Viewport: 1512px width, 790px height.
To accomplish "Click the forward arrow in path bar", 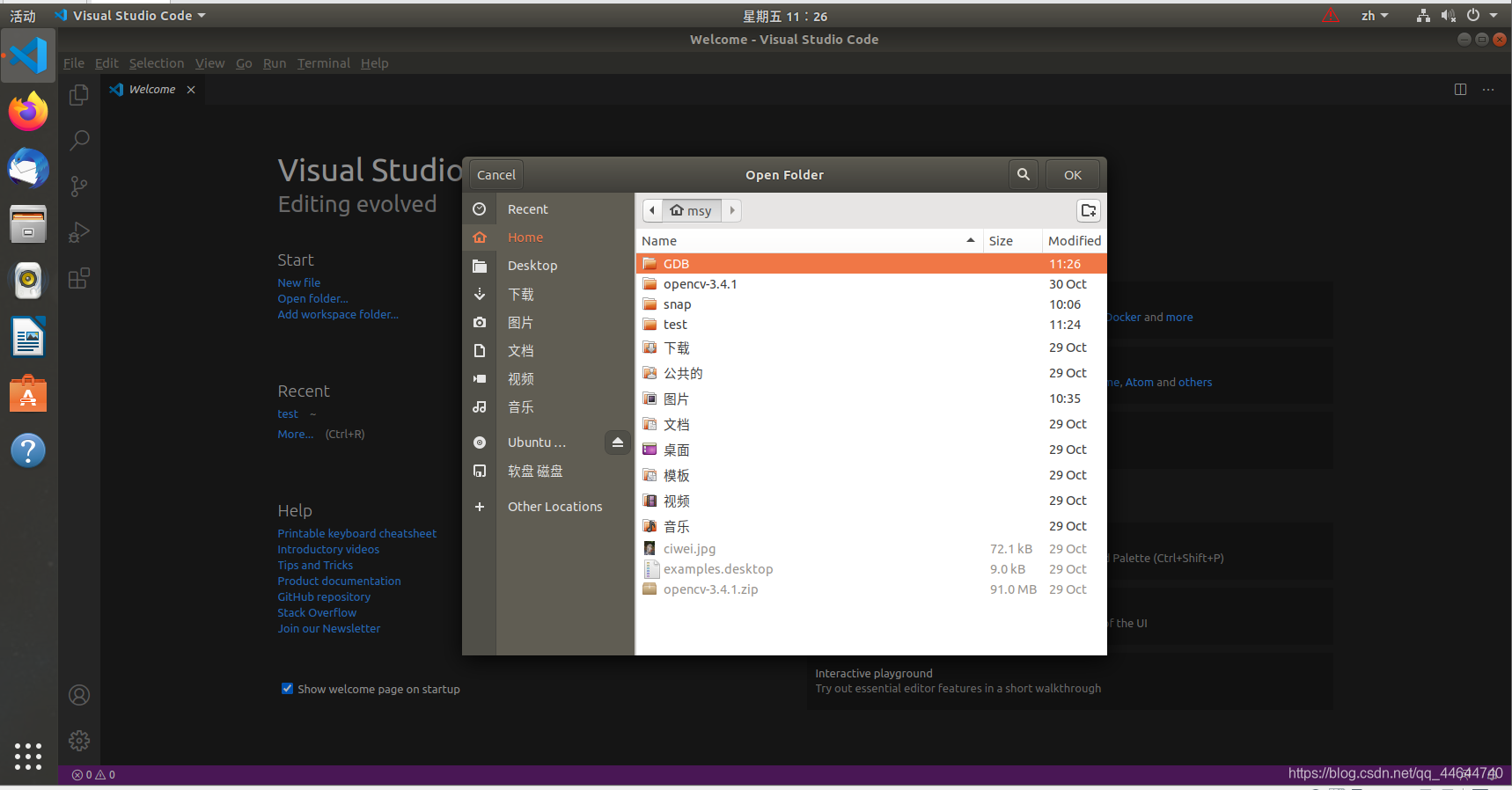I will [731, 210].
